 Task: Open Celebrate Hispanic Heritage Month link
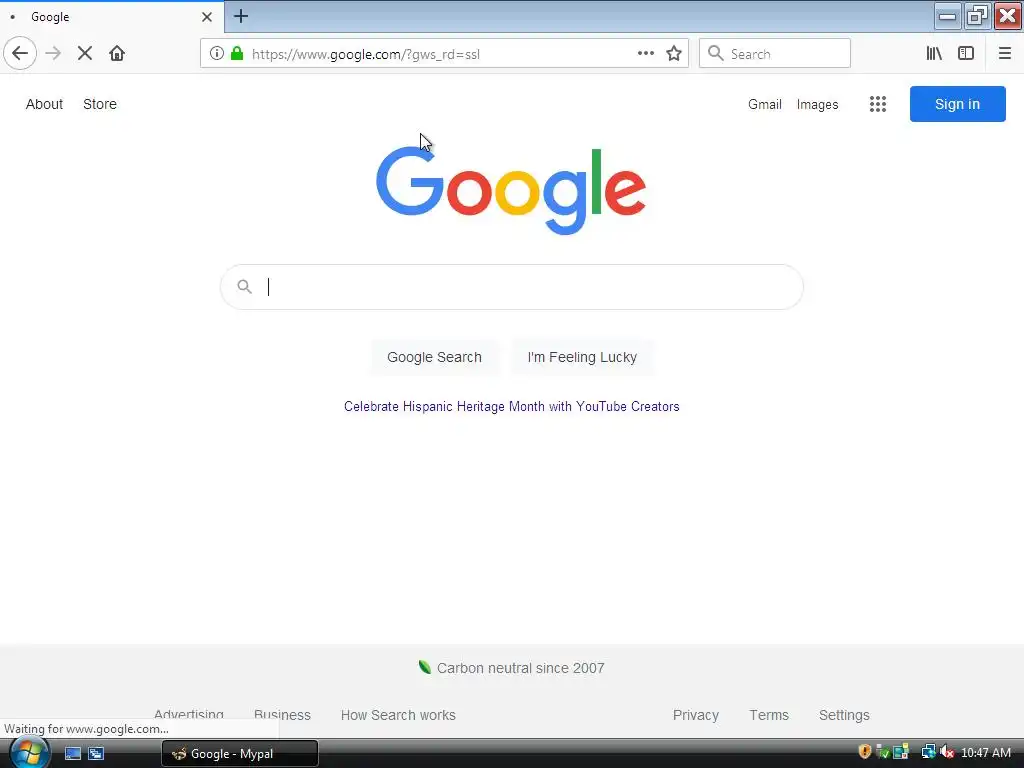(x=511, y=406)
